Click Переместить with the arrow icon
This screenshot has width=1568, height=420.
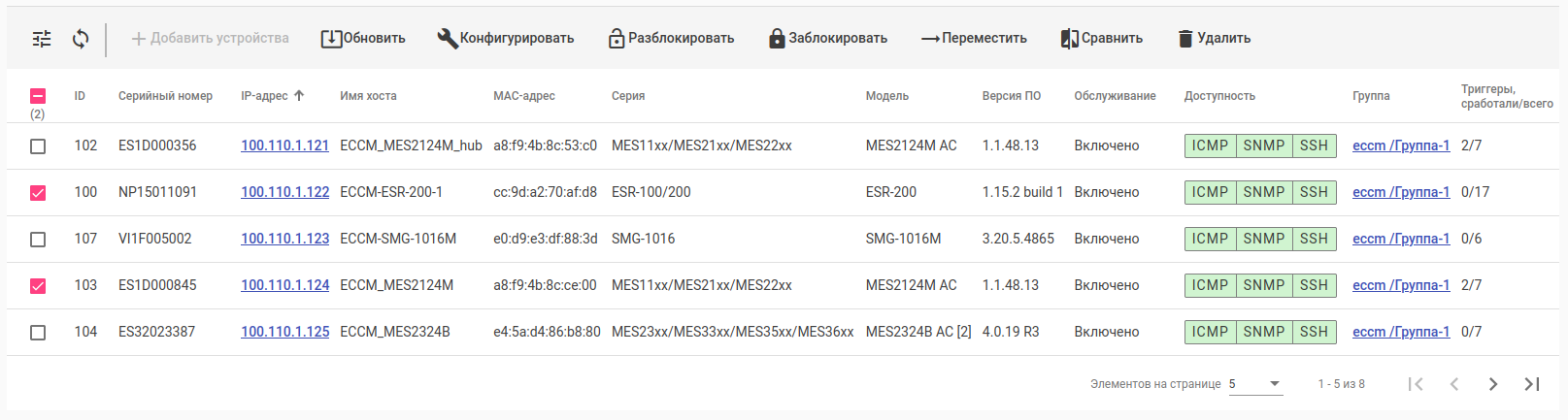pyautogui.click(x=974, y=39)
